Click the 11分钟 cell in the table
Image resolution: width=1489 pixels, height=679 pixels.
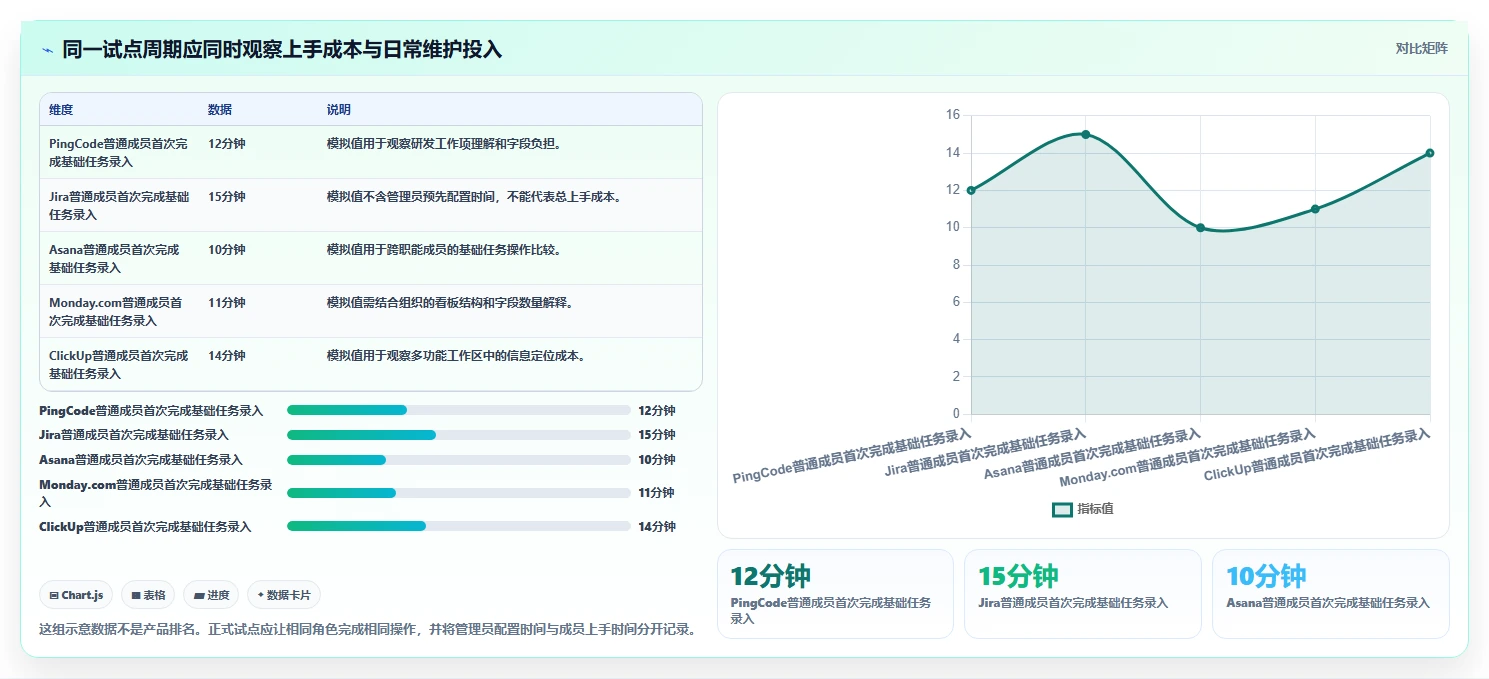pos(227,302)
